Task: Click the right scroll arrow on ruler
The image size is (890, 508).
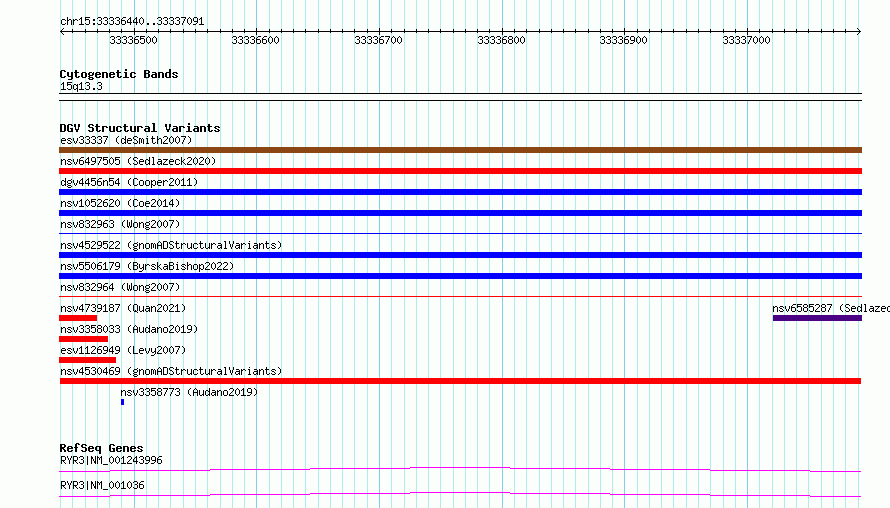Action: pos(859,32)
